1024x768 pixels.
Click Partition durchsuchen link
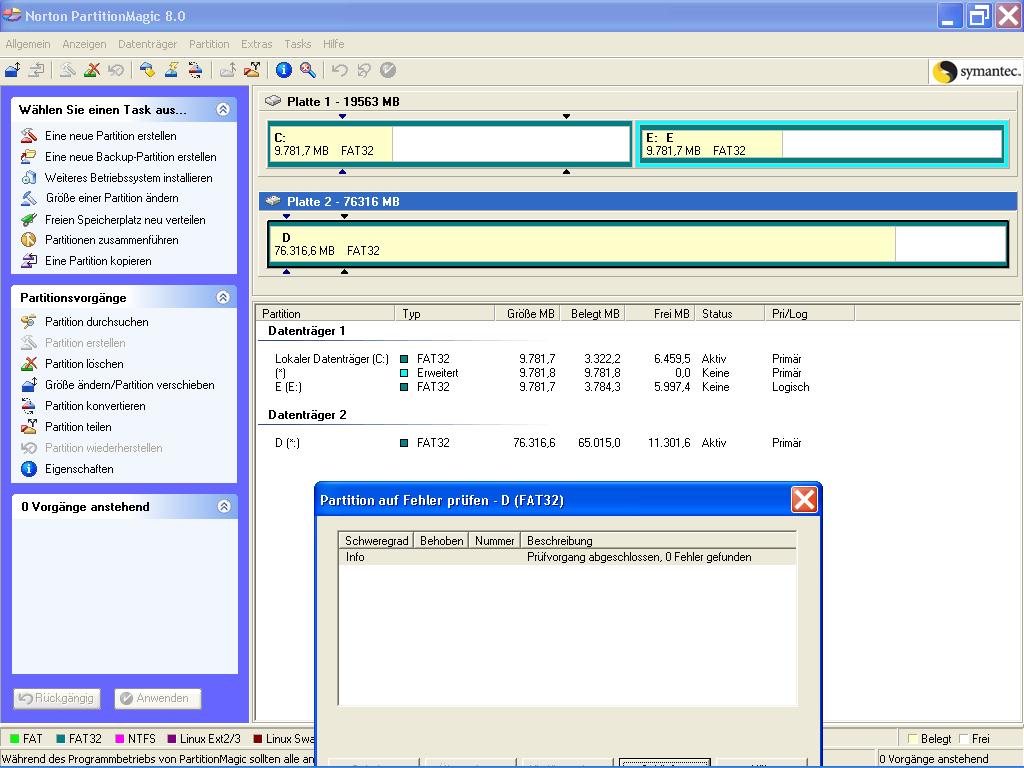[x=97, y=321]
